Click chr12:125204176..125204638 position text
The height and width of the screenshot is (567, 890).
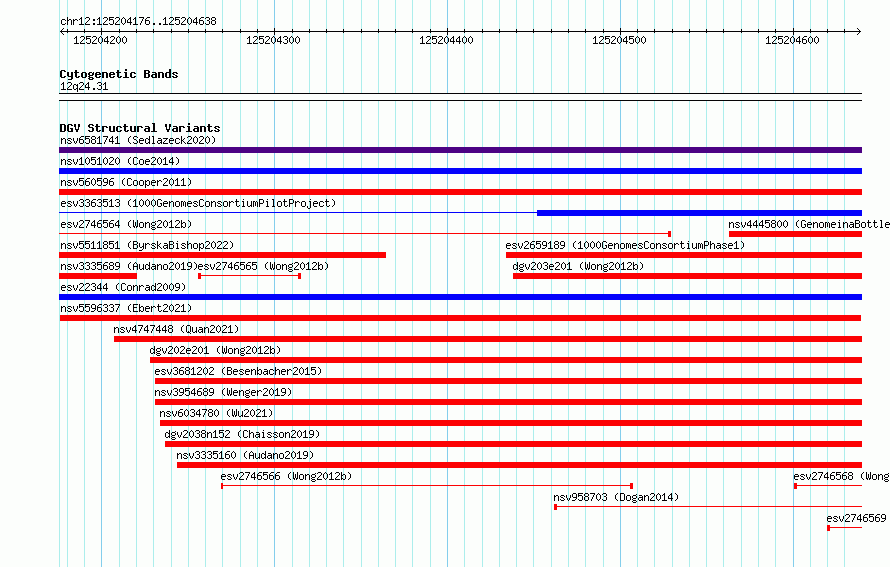pyautogui.click(x=138, y=21)
